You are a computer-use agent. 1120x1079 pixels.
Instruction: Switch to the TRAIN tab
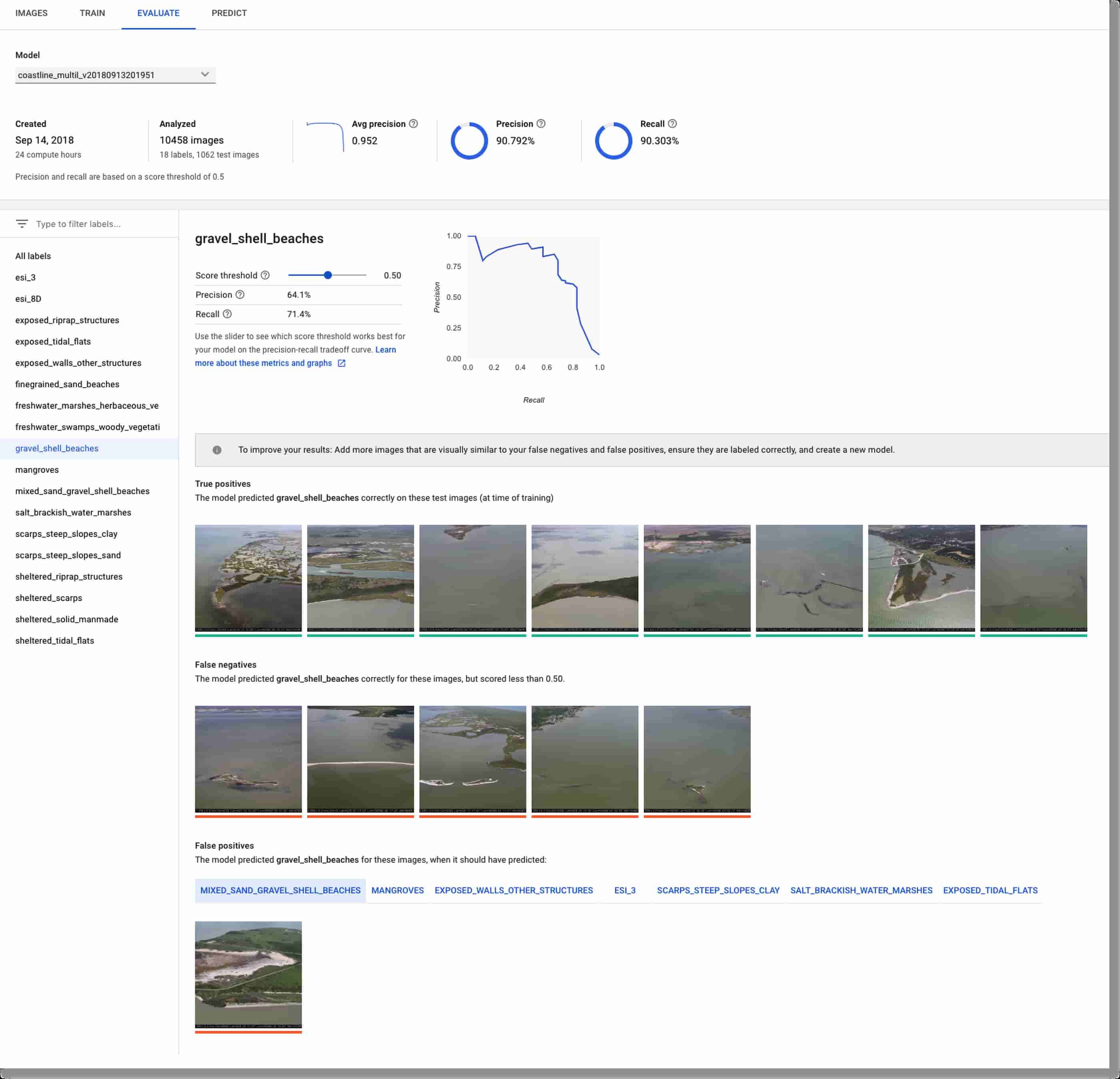coord(92,13)
